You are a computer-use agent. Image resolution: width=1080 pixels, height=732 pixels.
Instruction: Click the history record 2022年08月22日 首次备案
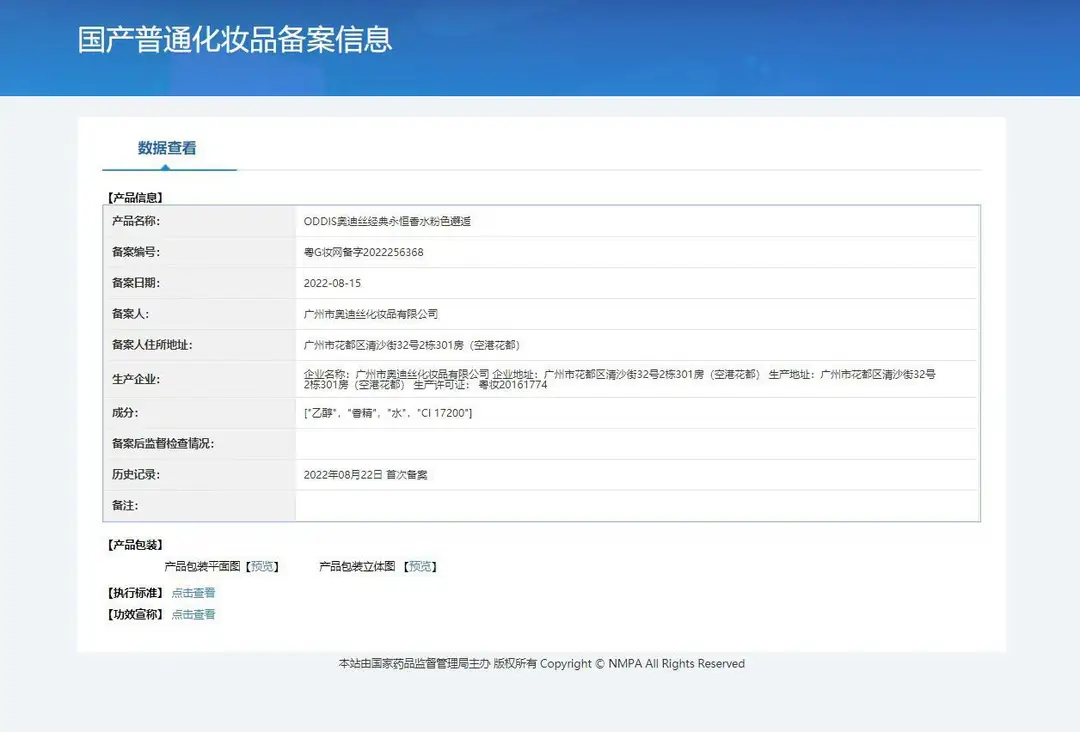[x=365, y=474]
